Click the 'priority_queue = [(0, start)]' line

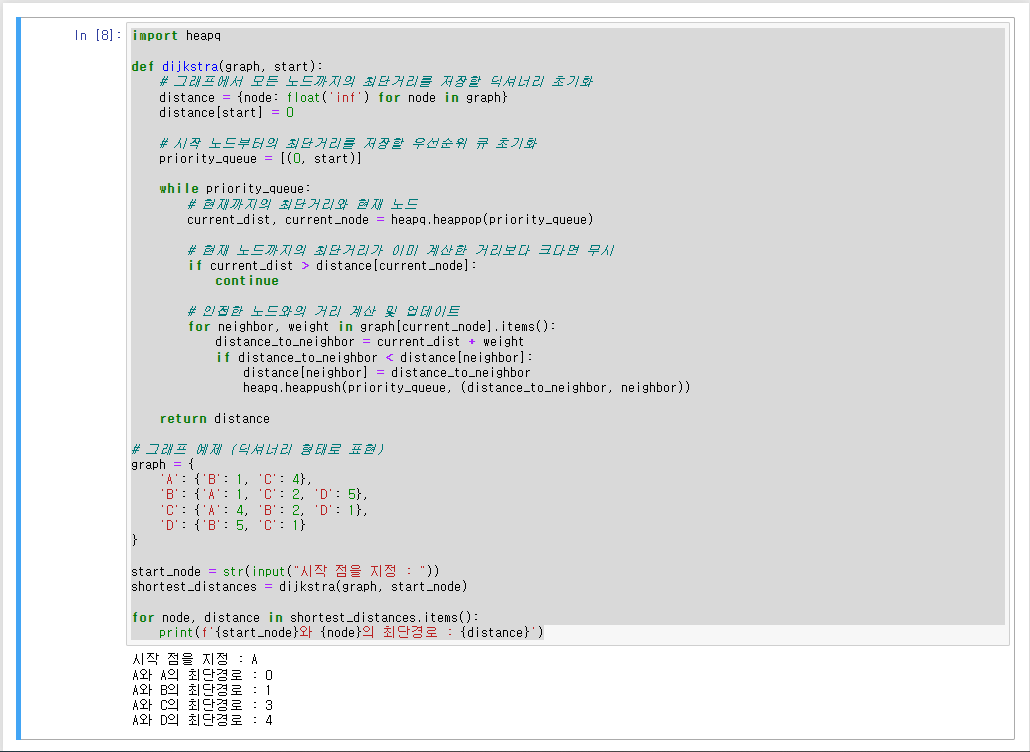(x=260, y=158)
